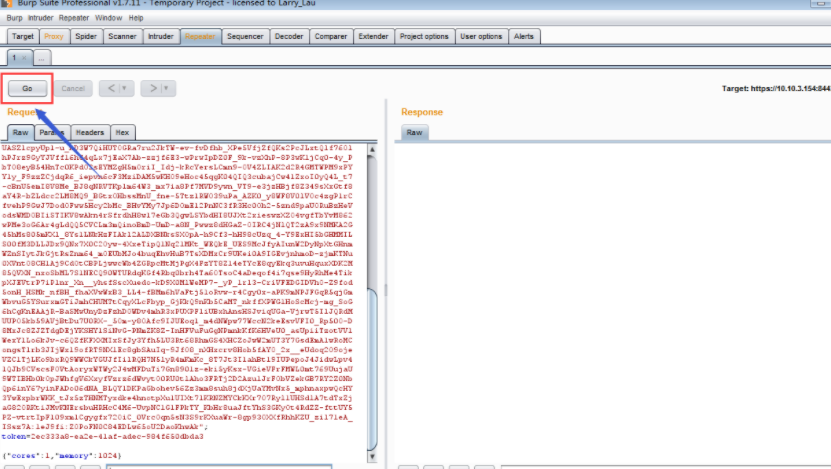Viewport: 831px width, 469px height.
Task: Click the request scrollbar down arrow
Action: coord(372,456)
